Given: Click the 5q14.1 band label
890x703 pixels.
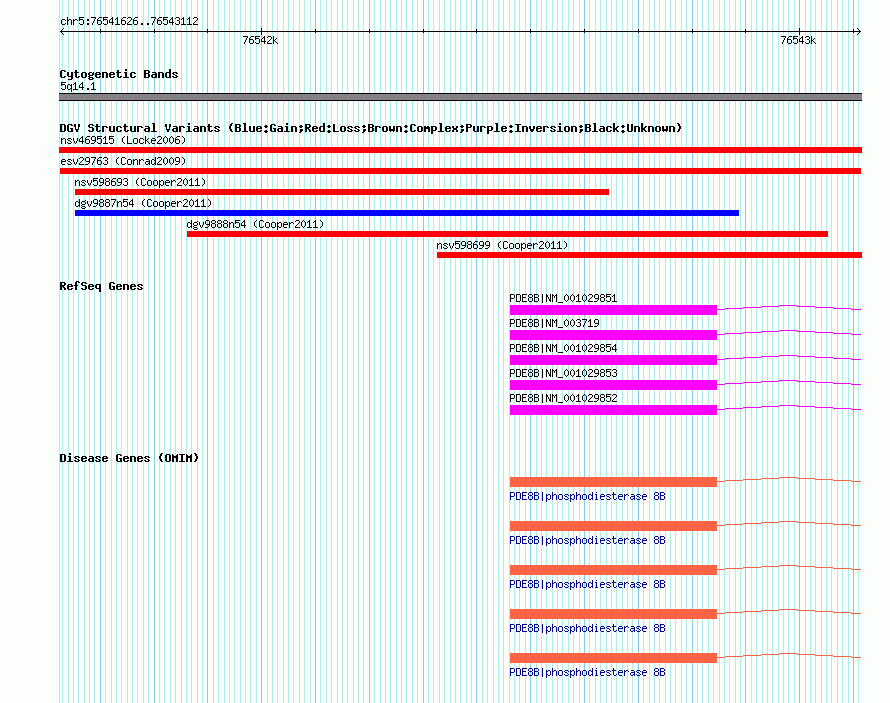Looking at the screenshot, I should 78,86.
